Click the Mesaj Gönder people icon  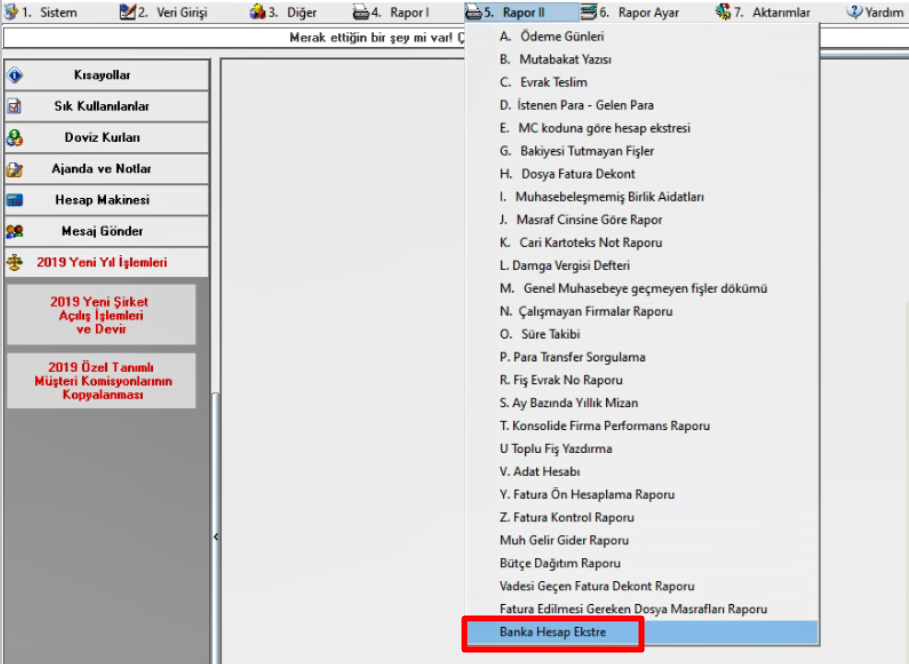point(15,231)
